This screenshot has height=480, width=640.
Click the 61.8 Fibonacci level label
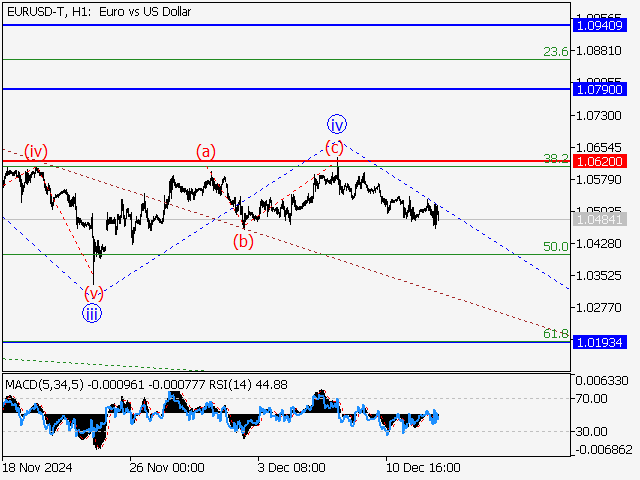[556, 333]
